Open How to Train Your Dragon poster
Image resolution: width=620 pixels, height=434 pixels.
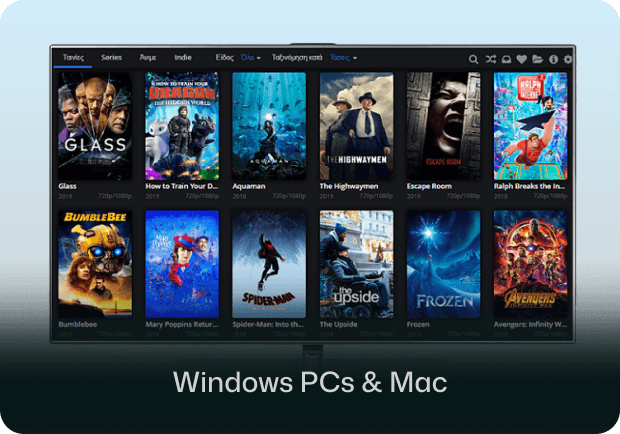[182, 126]
